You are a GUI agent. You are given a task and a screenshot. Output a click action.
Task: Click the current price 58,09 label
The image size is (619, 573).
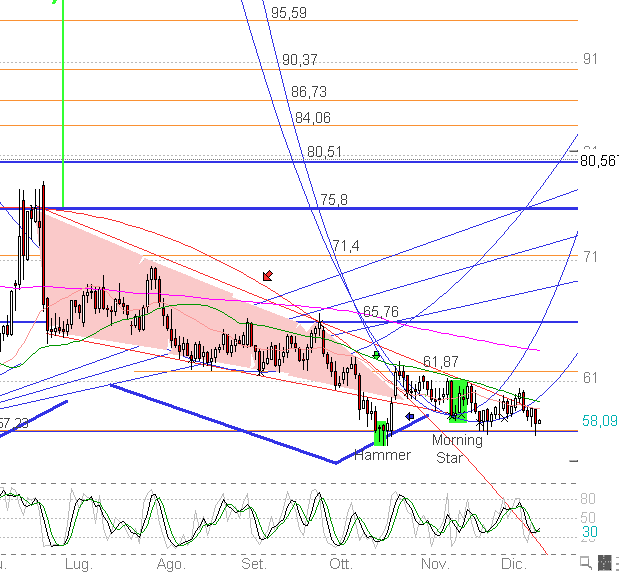pyautogui.click(x=599, y=422)
